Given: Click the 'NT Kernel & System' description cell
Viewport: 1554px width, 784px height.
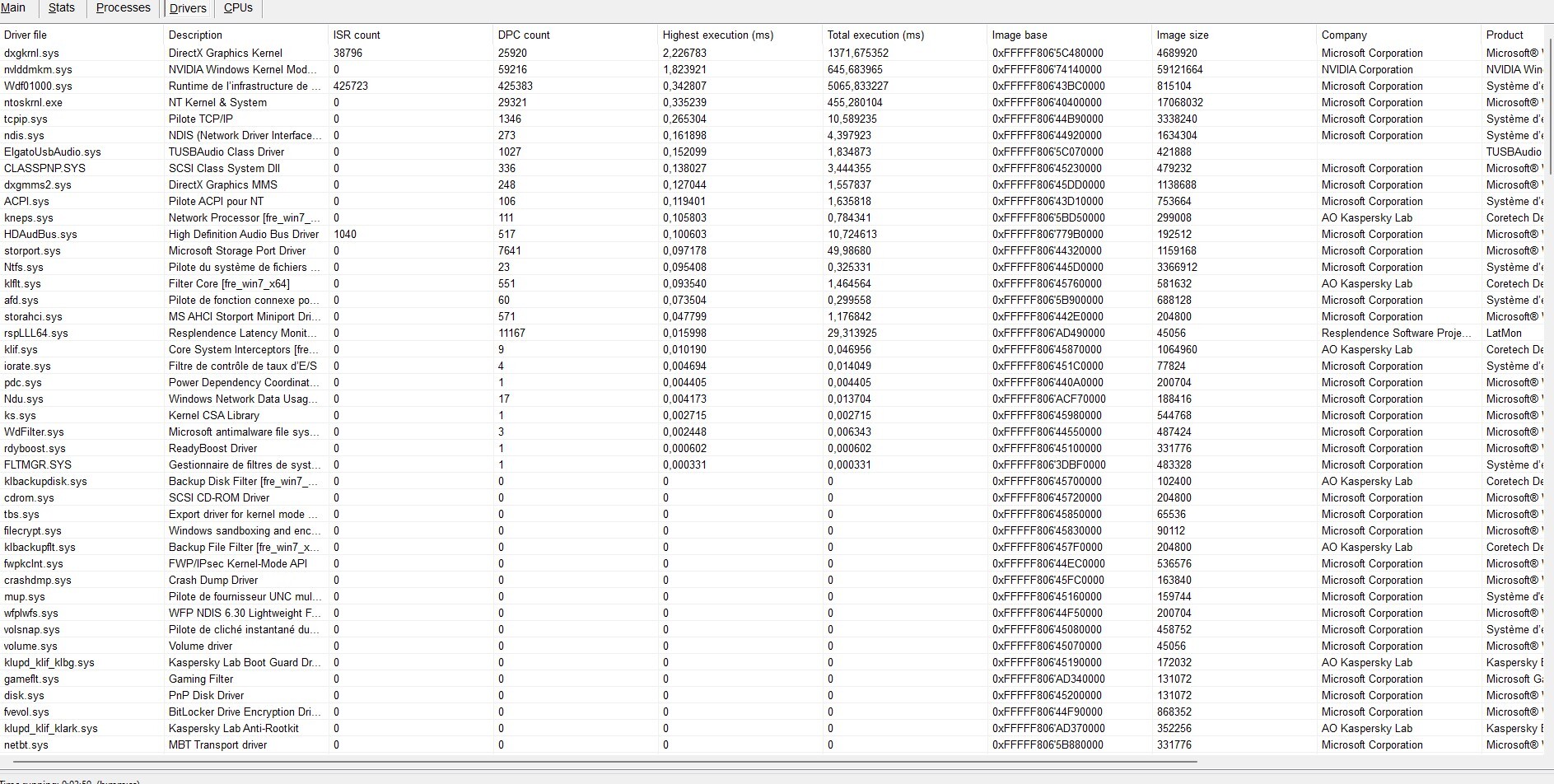Looking at the screenshot, I should coord(217,102).
